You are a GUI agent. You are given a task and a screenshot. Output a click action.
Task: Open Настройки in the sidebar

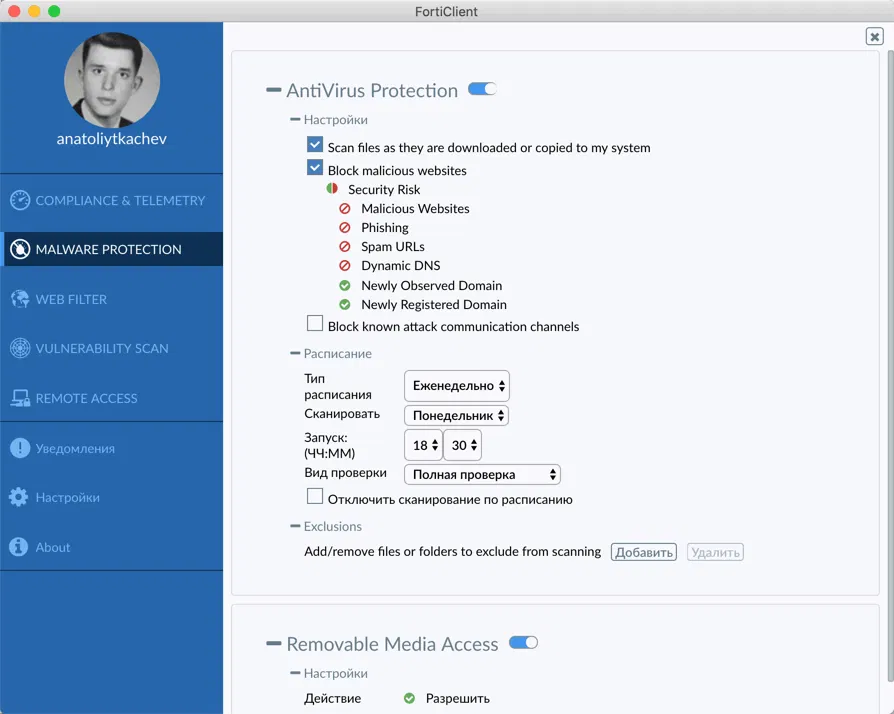point(112,497)
